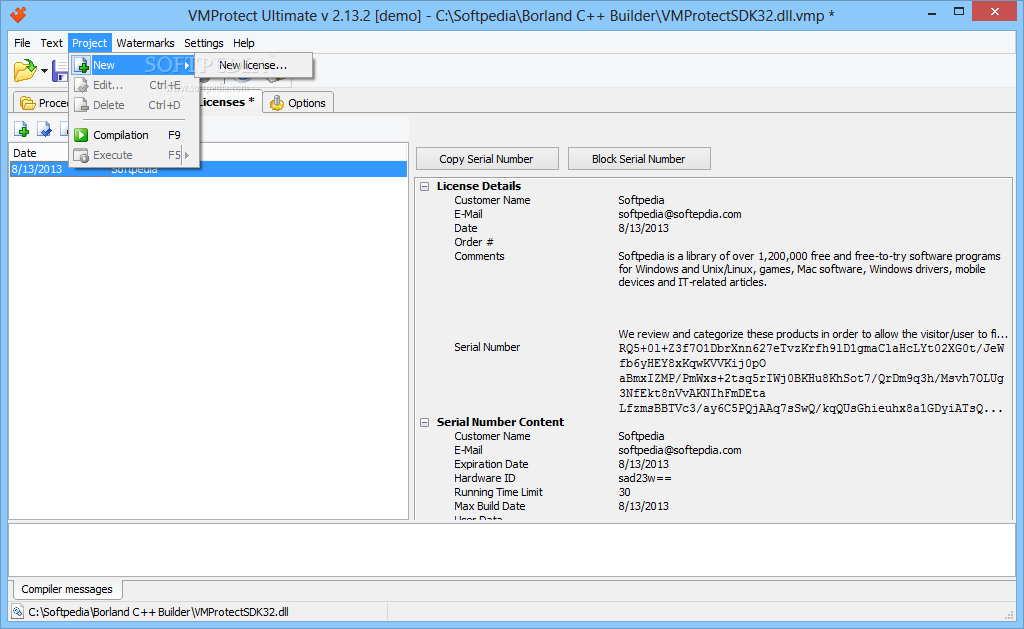1024x629 pixels.
Task: Switch to the Procedures tab
Action: pos(42,103)
